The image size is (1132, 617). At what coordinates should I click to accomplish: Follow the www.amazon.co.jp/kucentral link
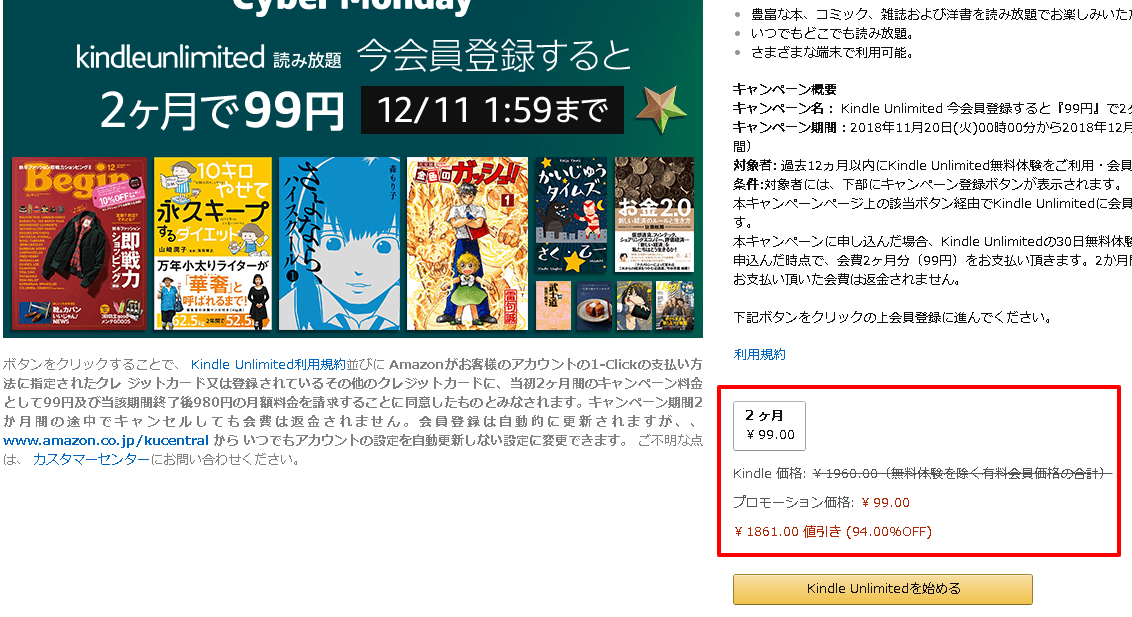pyautogui.click(x=106, y=440)
